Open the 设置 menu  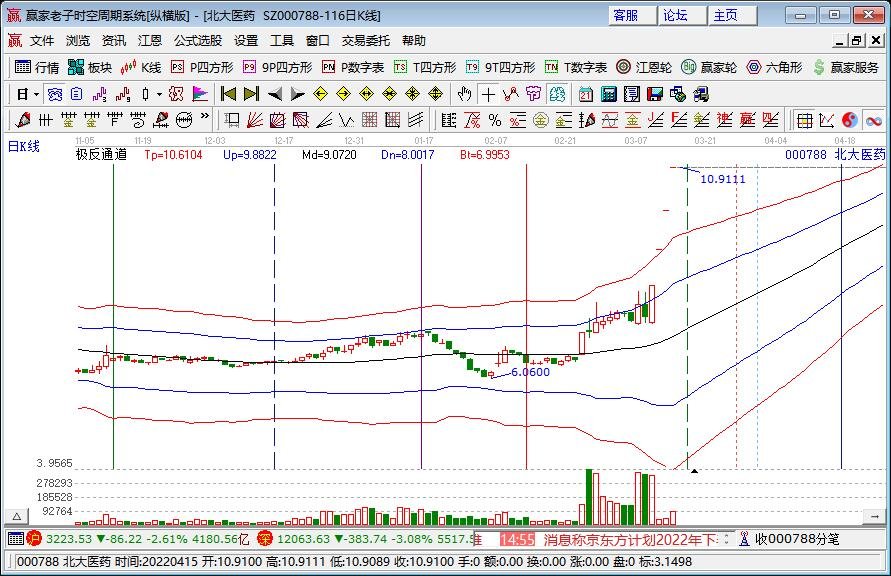click(x=246, y=41)
